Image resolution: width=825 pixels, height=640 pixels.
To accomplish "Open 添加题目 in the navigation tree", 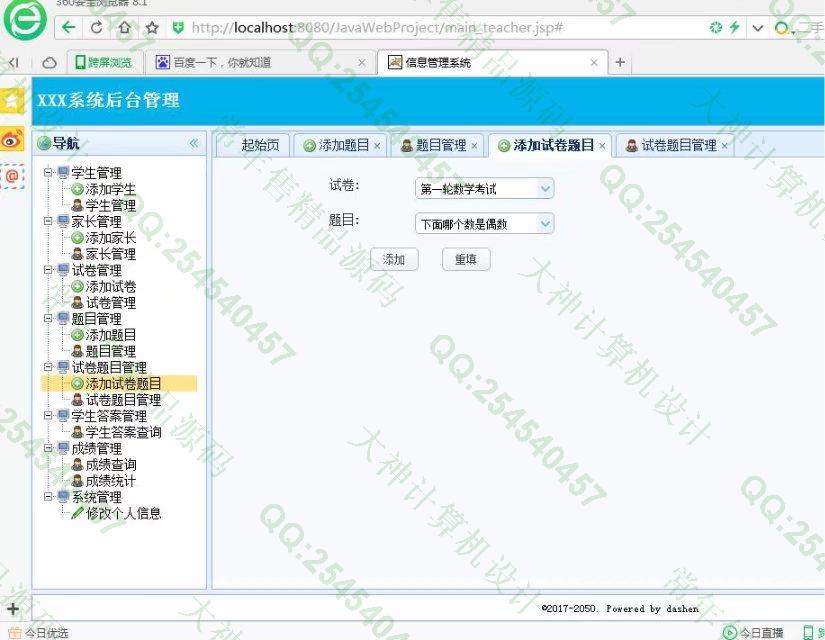I will coord(110,335).
